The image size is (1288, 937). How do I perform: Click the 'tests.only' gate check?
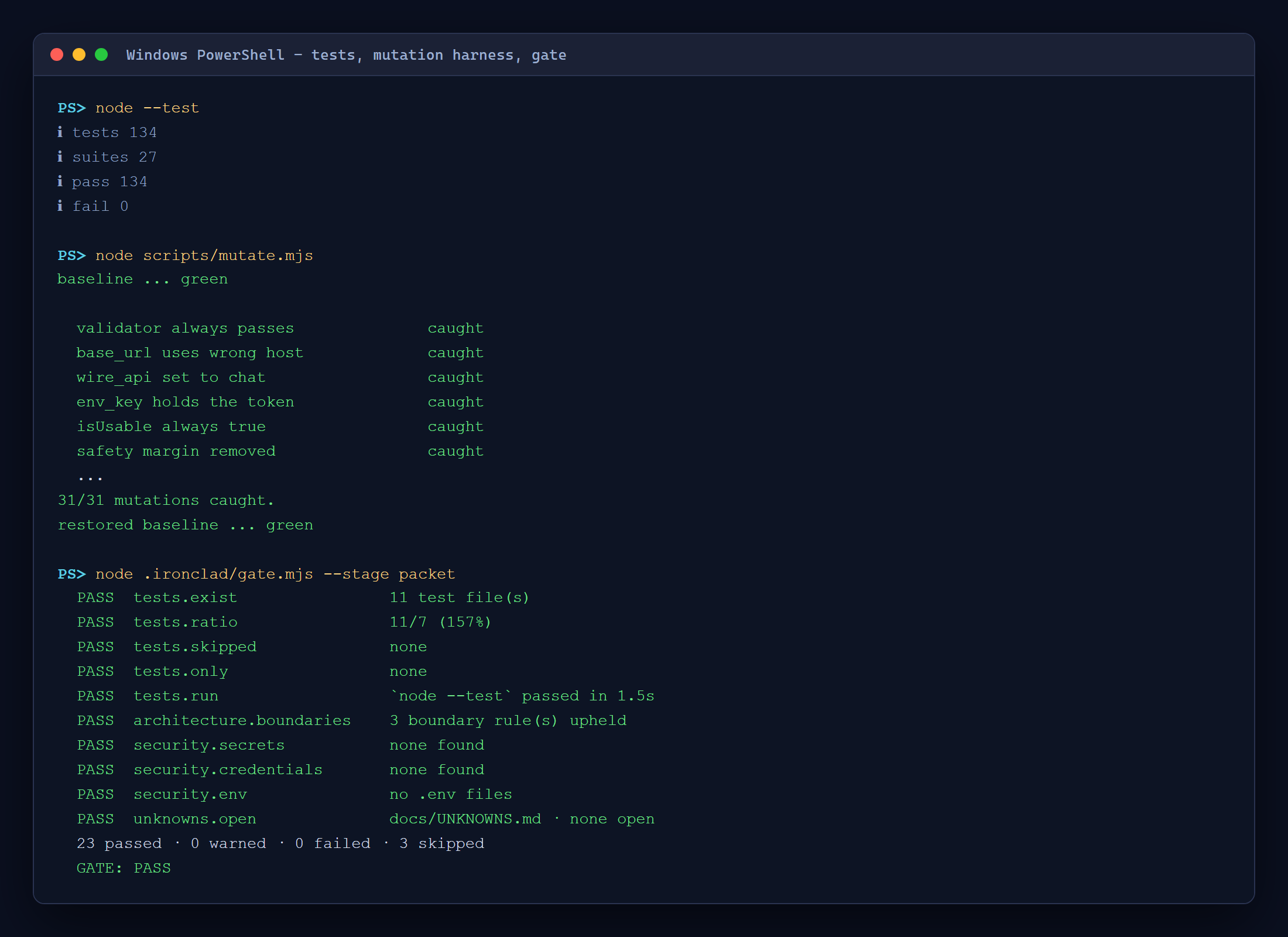tap(180, 671)
